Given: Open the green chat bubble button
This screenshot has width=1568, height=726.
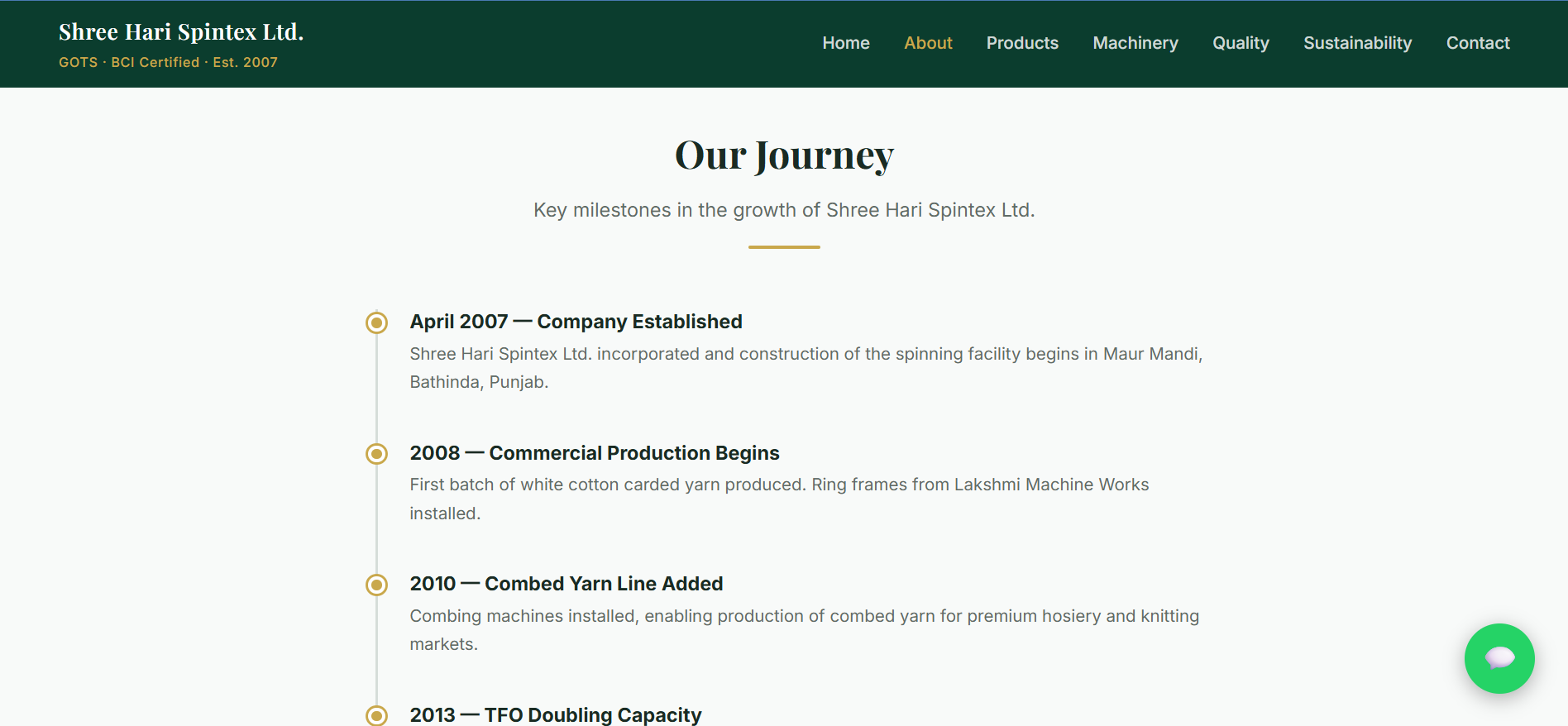Looking at the screenshot, I should pos(1499,658).
